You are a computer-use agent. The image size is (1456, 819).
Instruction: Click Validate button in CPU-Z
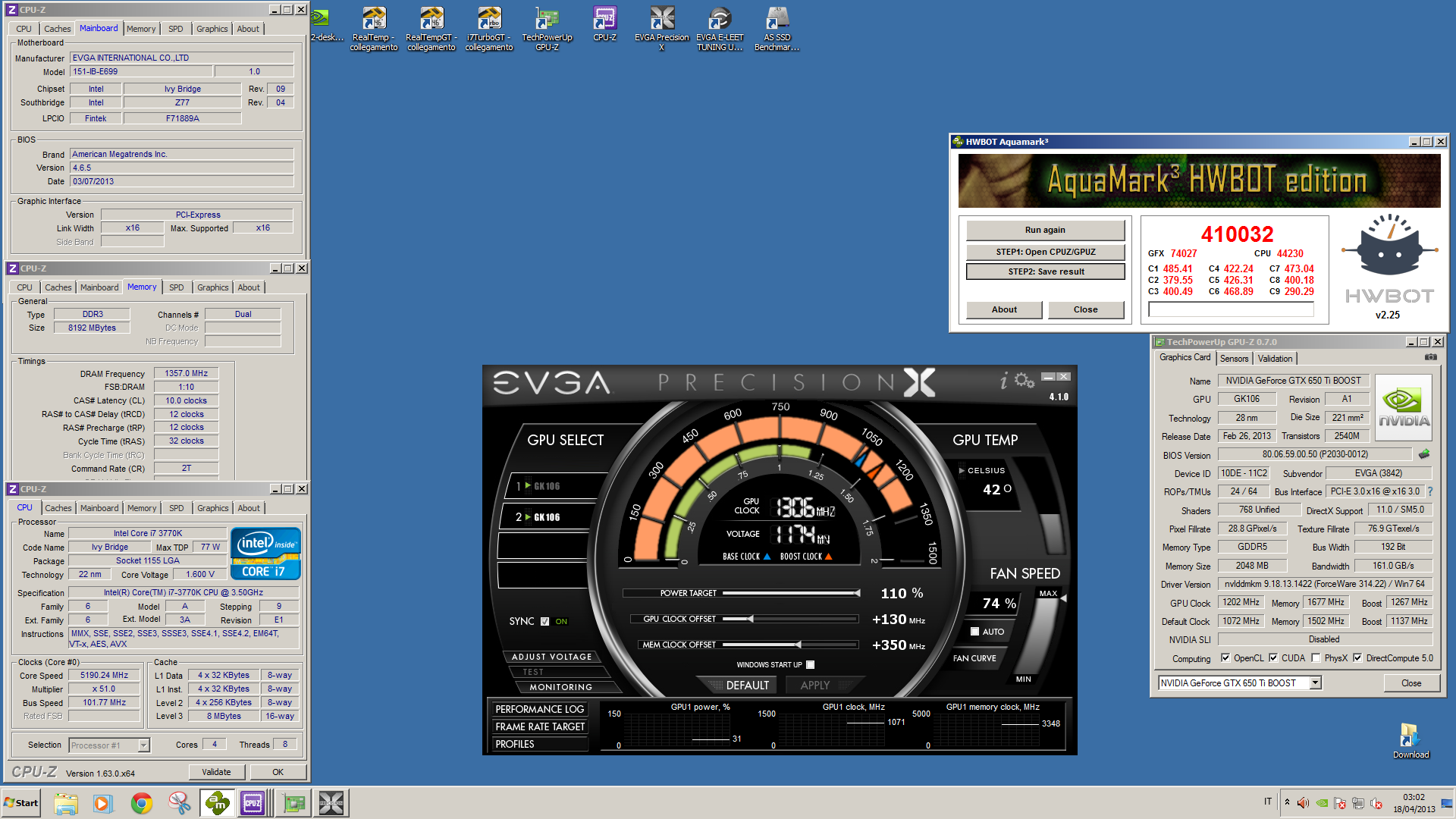pyautogui.click(x=216, y=772)
